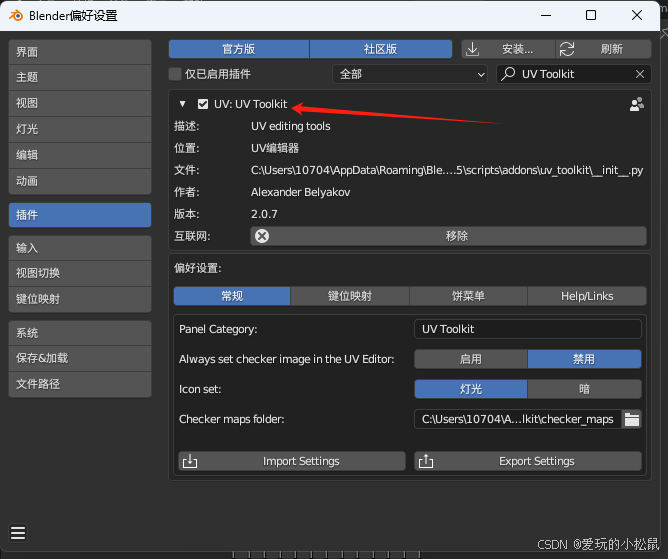Click the Checker maps folder path field
Viewport: 668px width, 559px height.
click(518, 419)
